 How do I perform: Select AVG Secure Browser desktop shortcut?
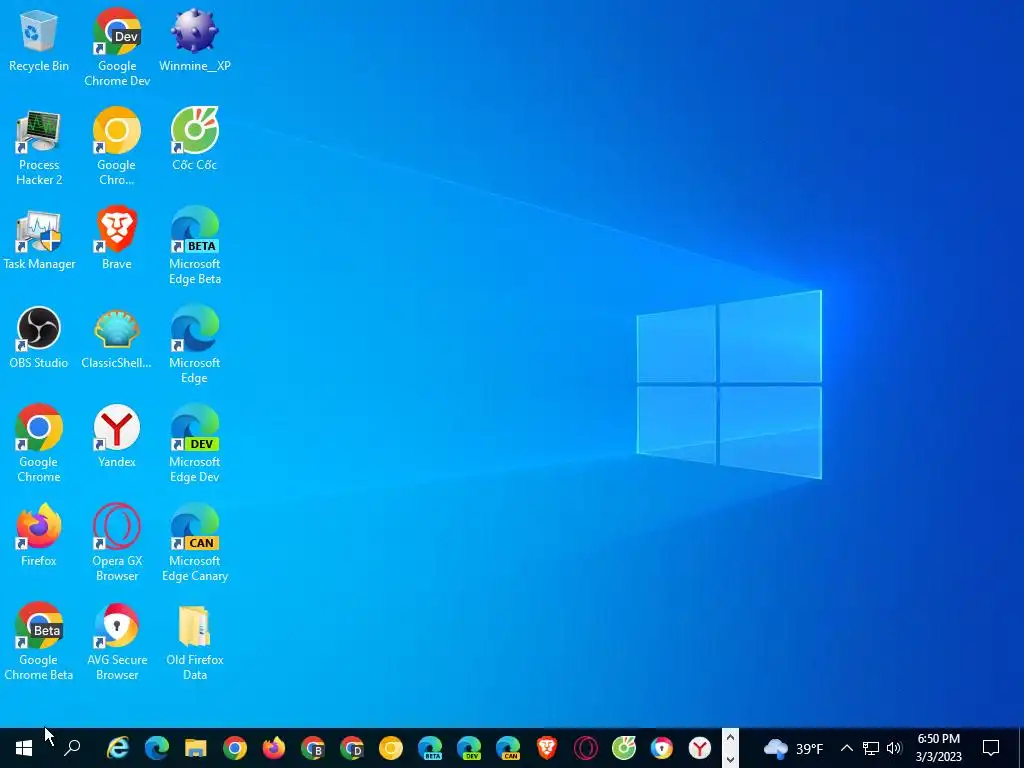click(x=117, y=642)
